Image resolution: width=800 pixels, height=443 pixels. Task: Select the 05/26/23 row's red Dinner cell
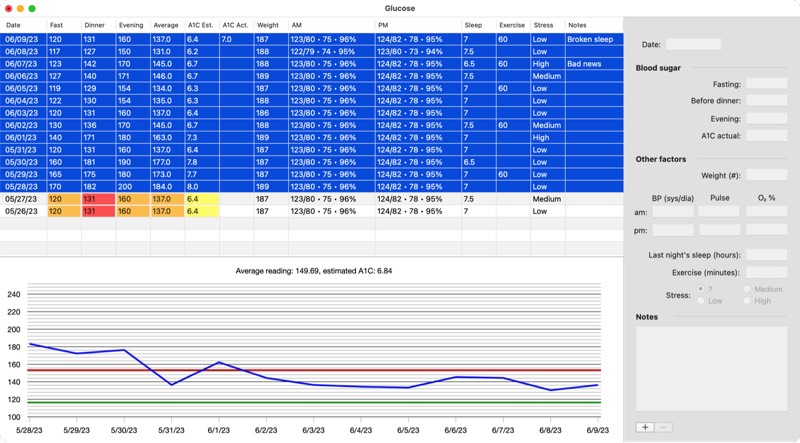[x=97, y=211]
